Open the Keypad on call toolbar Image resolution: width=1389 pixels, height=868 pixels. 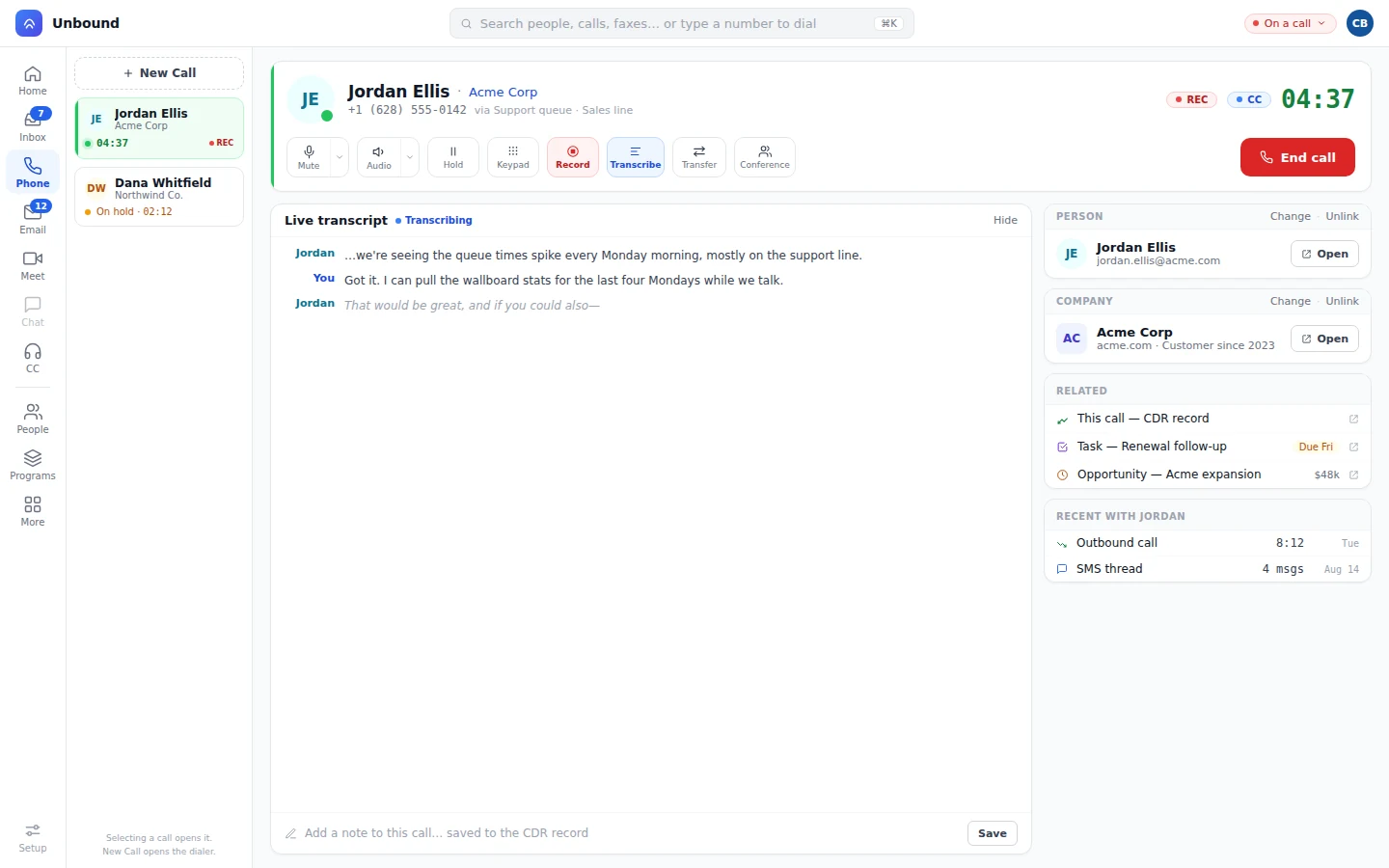513,157
